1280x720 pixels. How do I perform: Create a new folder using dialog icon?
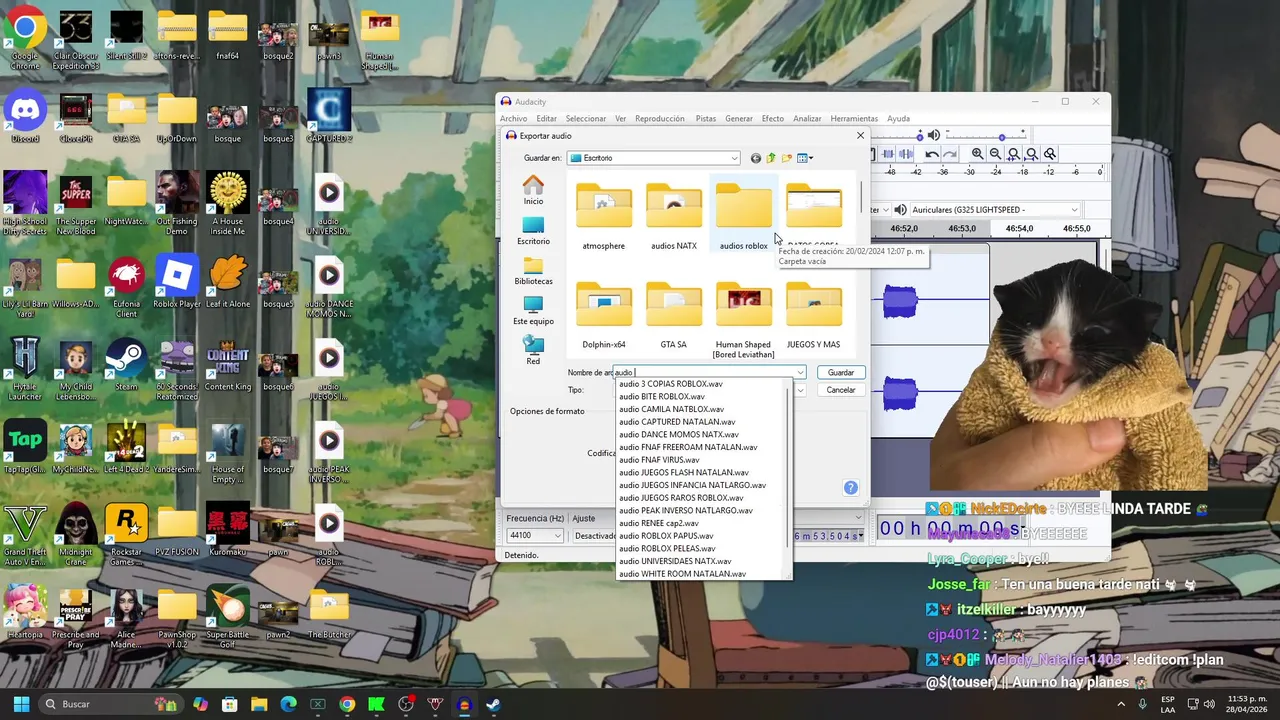[x=787, y=158]
